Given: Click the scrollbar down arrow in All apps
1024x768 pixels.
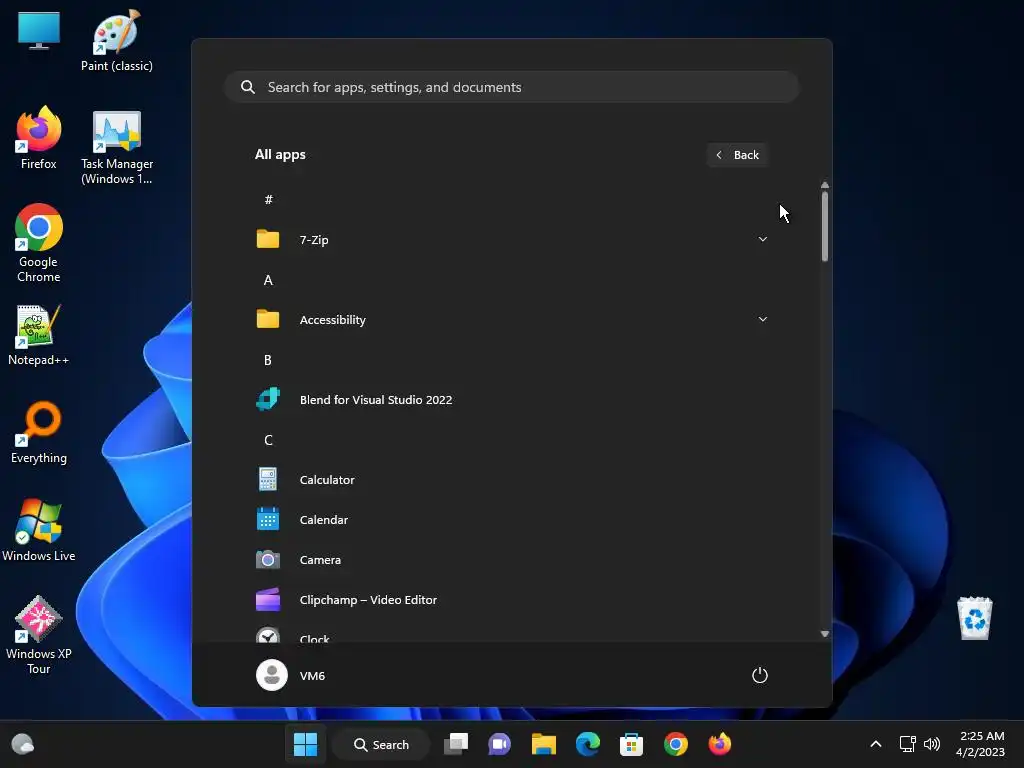Looking at the screenshot, I should tap(825, 634).
